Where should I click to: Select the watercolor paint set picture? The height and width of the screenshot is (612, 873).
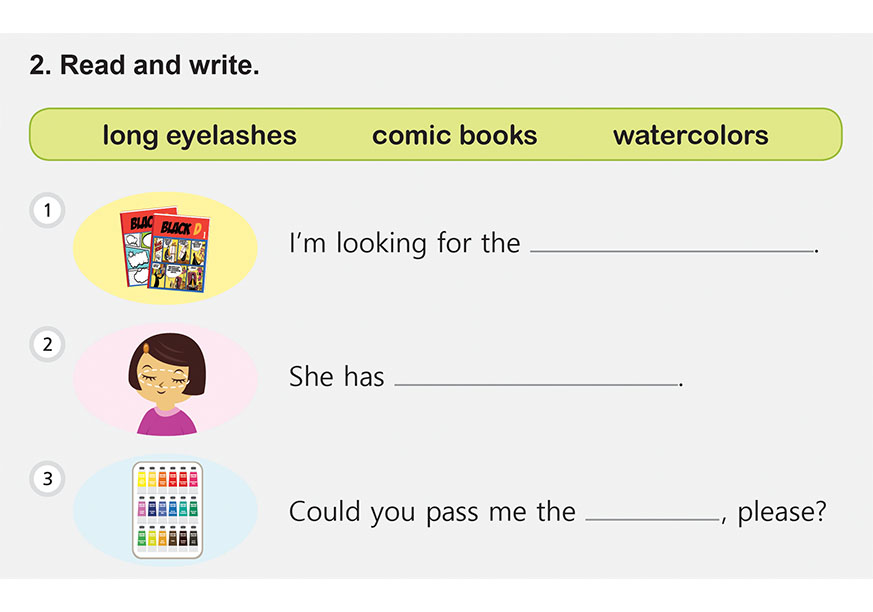[x=165, y=509]
